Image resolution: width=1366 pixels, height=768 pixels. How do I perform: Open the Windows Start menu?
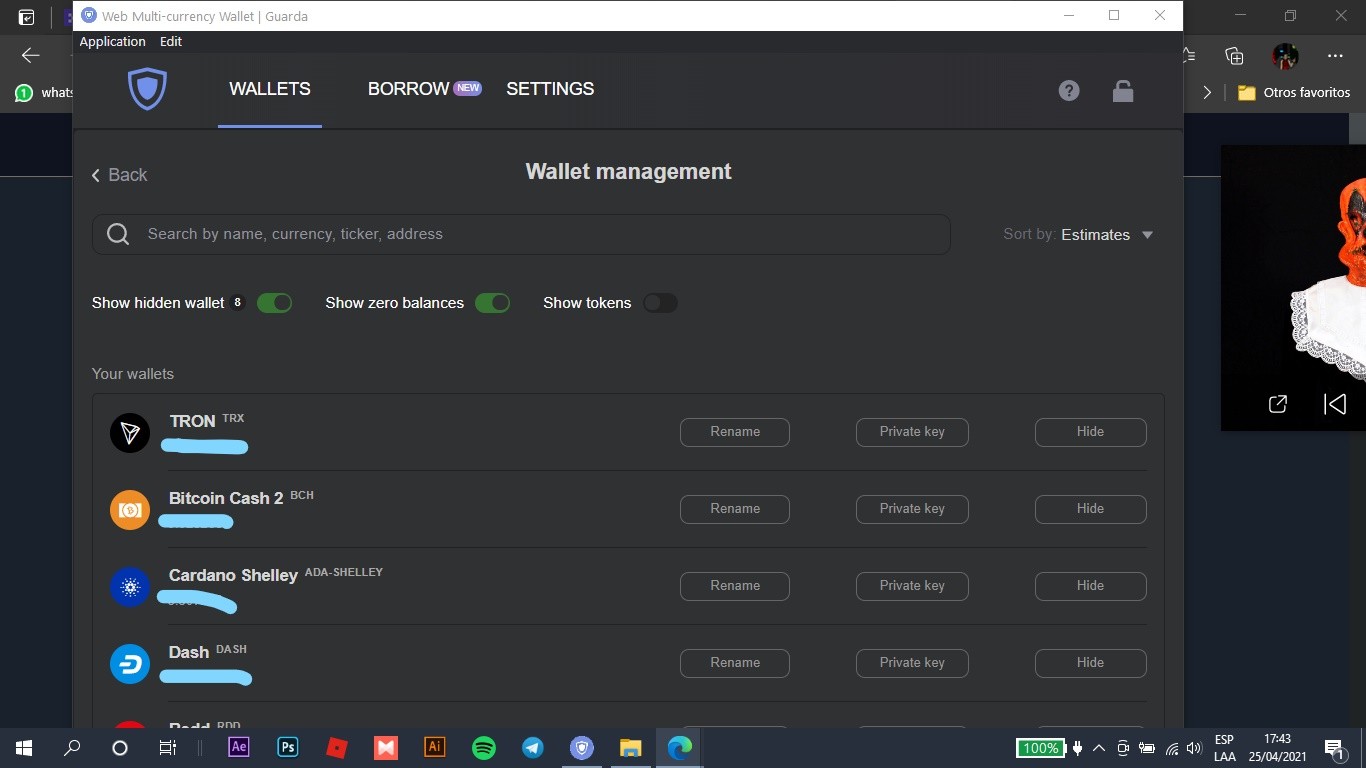tap(24, 747)
